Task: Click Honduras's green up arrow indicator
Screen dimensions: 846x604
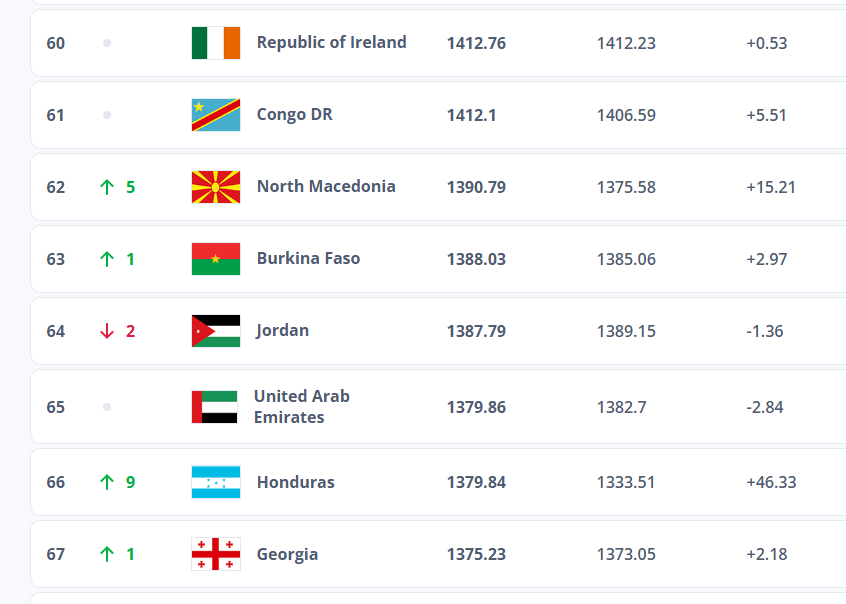Action: (x=107, y=482)
